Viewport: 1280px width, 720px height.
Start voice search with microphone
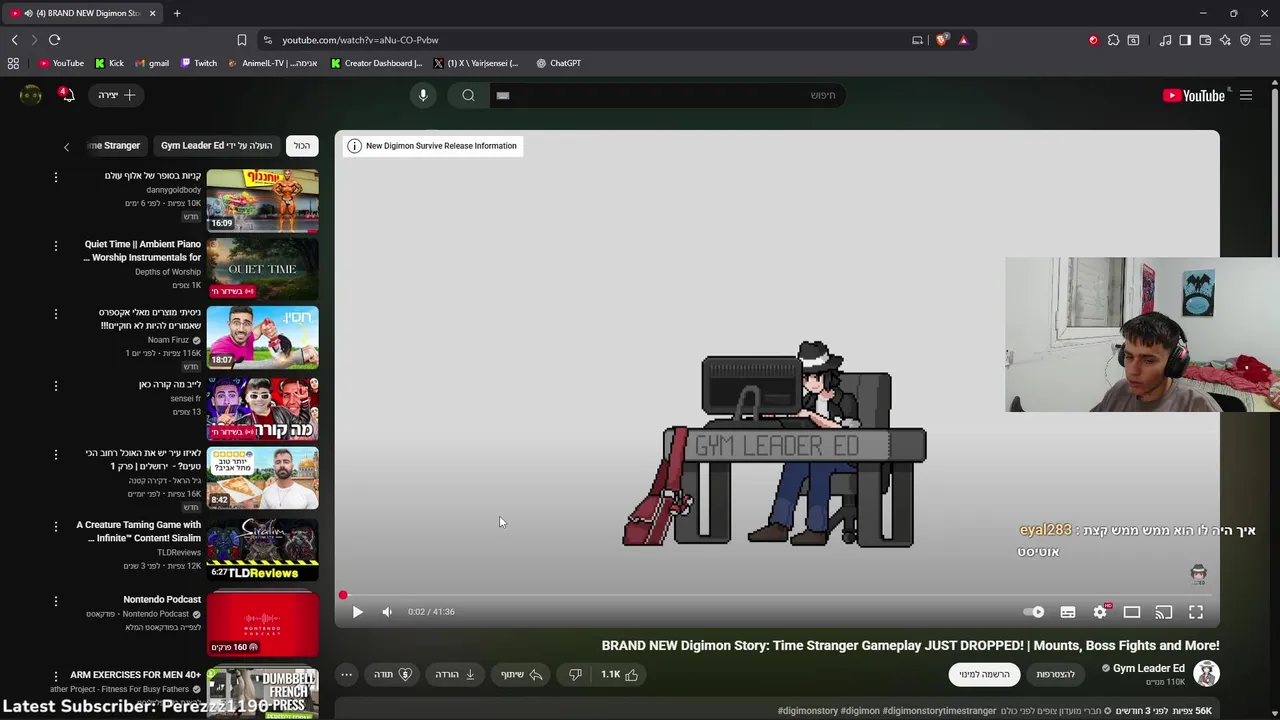point(423,95)
